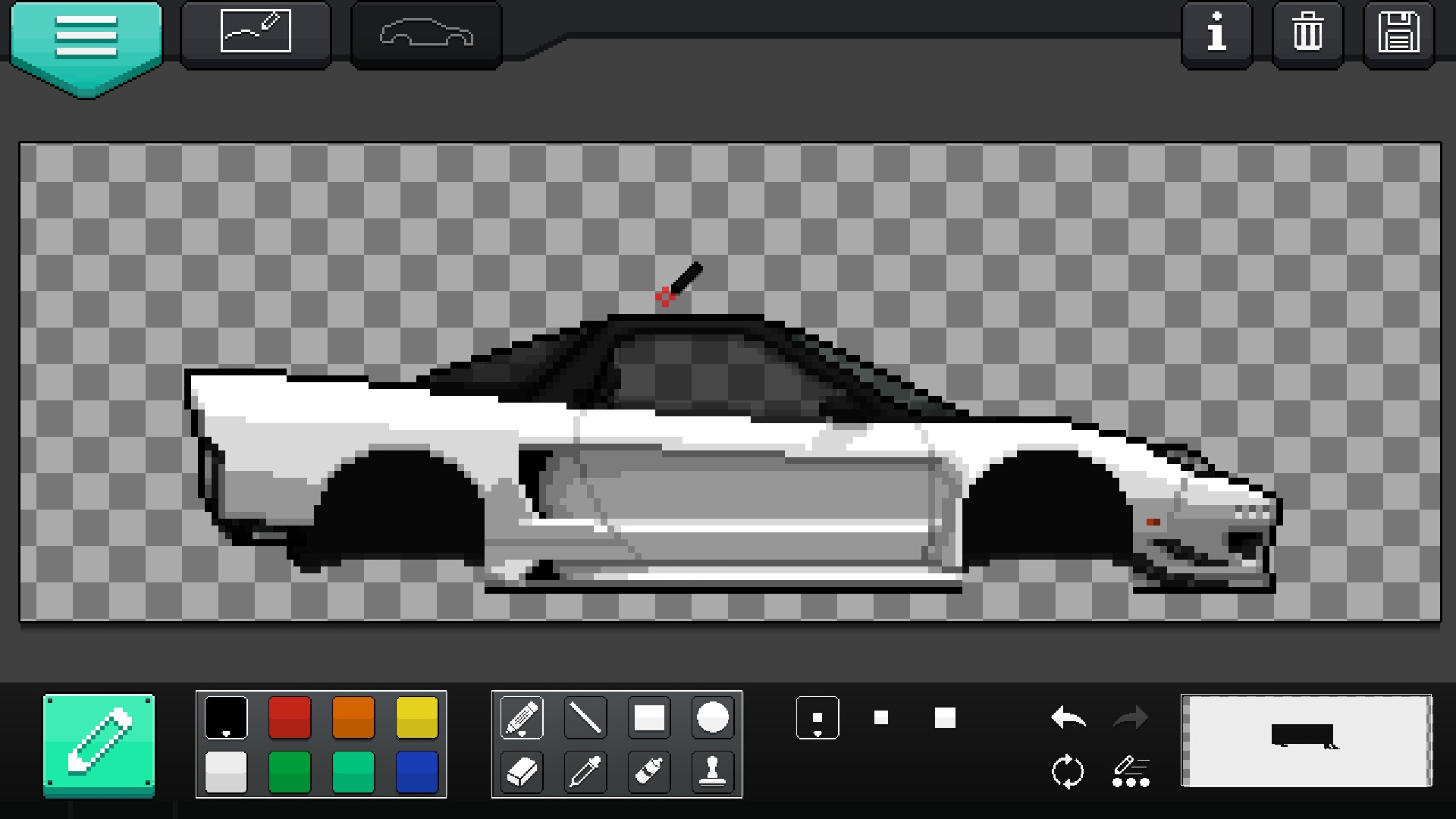
Task: Open the info panel
Action: click(1217, 33)
